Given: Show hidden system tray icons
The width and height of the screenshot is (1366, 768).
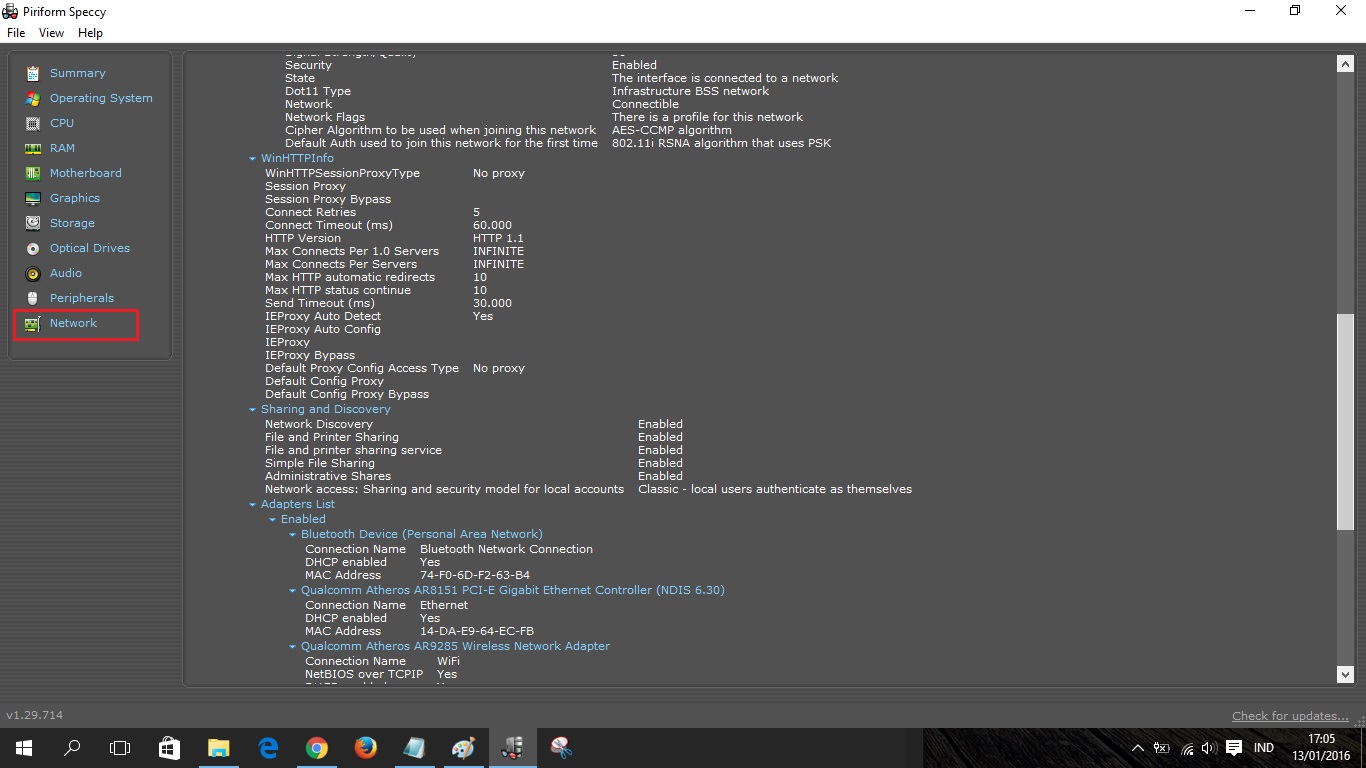Looking at the screenshot, I should [1137, 748].
